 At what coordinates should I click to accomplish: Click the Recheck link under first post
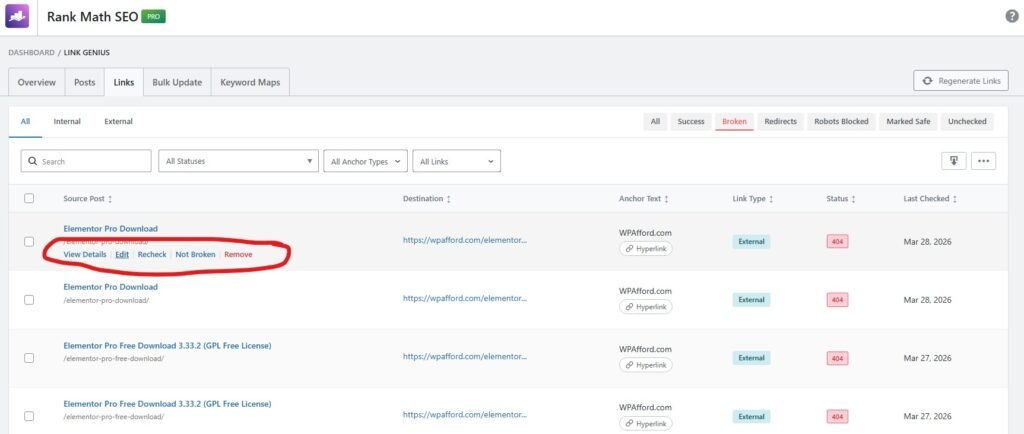(x=152, y=255)
